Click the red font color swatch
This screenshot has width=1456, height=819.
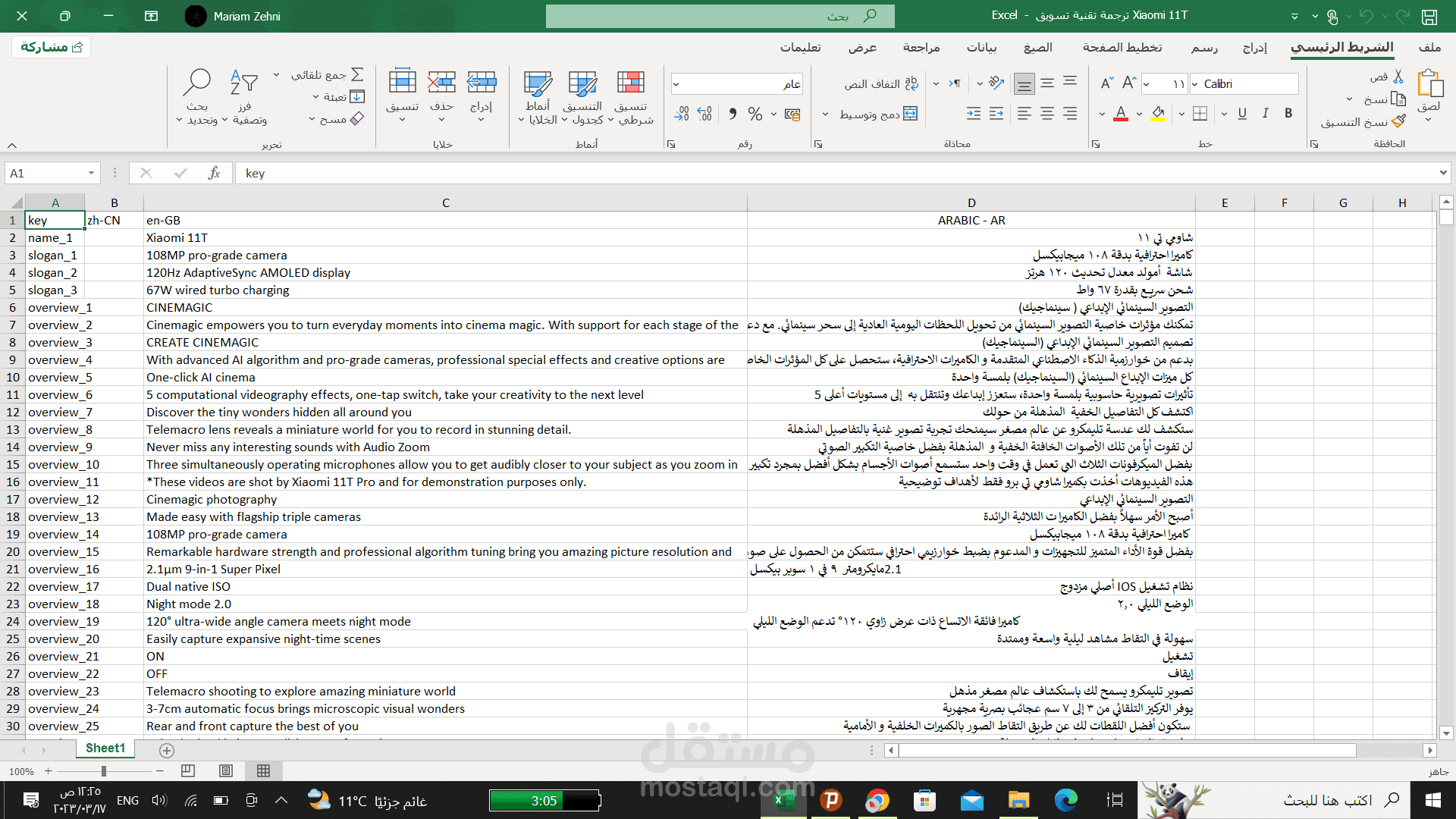pos(1121,114)
